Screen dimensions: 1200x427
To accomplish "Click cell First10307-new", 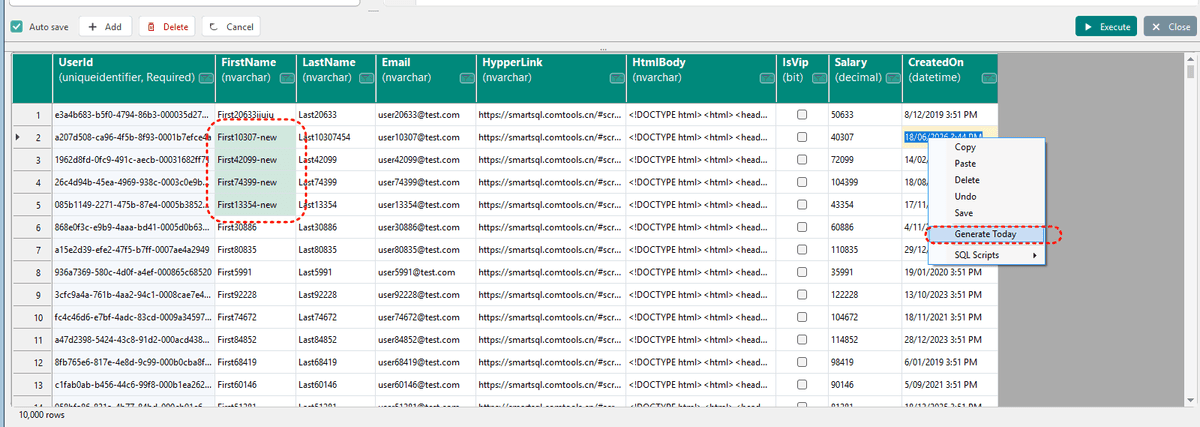I will (255, 137).
